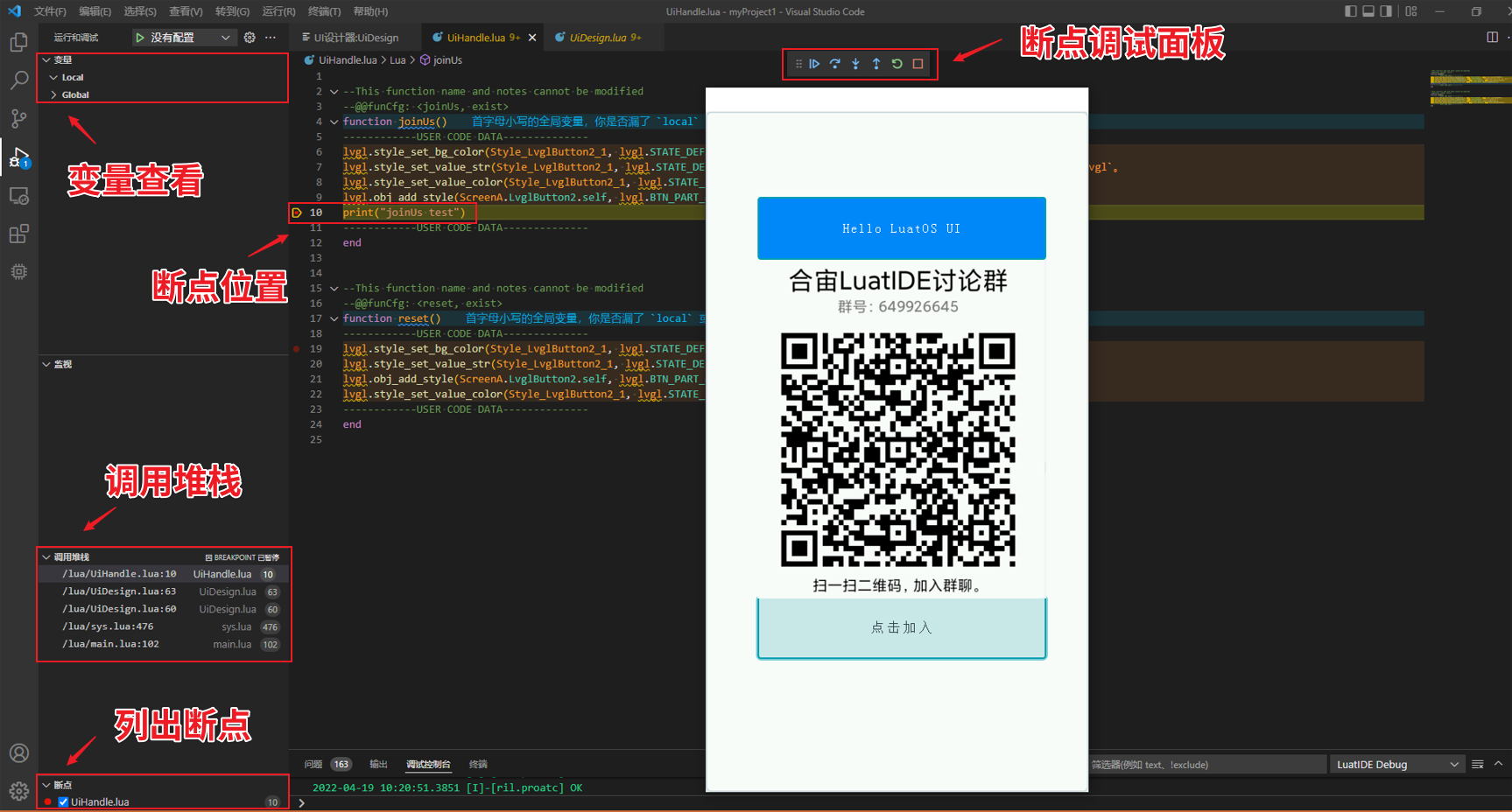
Task: Click the Step Into debug icon
Action: click(x=855, y=63)
